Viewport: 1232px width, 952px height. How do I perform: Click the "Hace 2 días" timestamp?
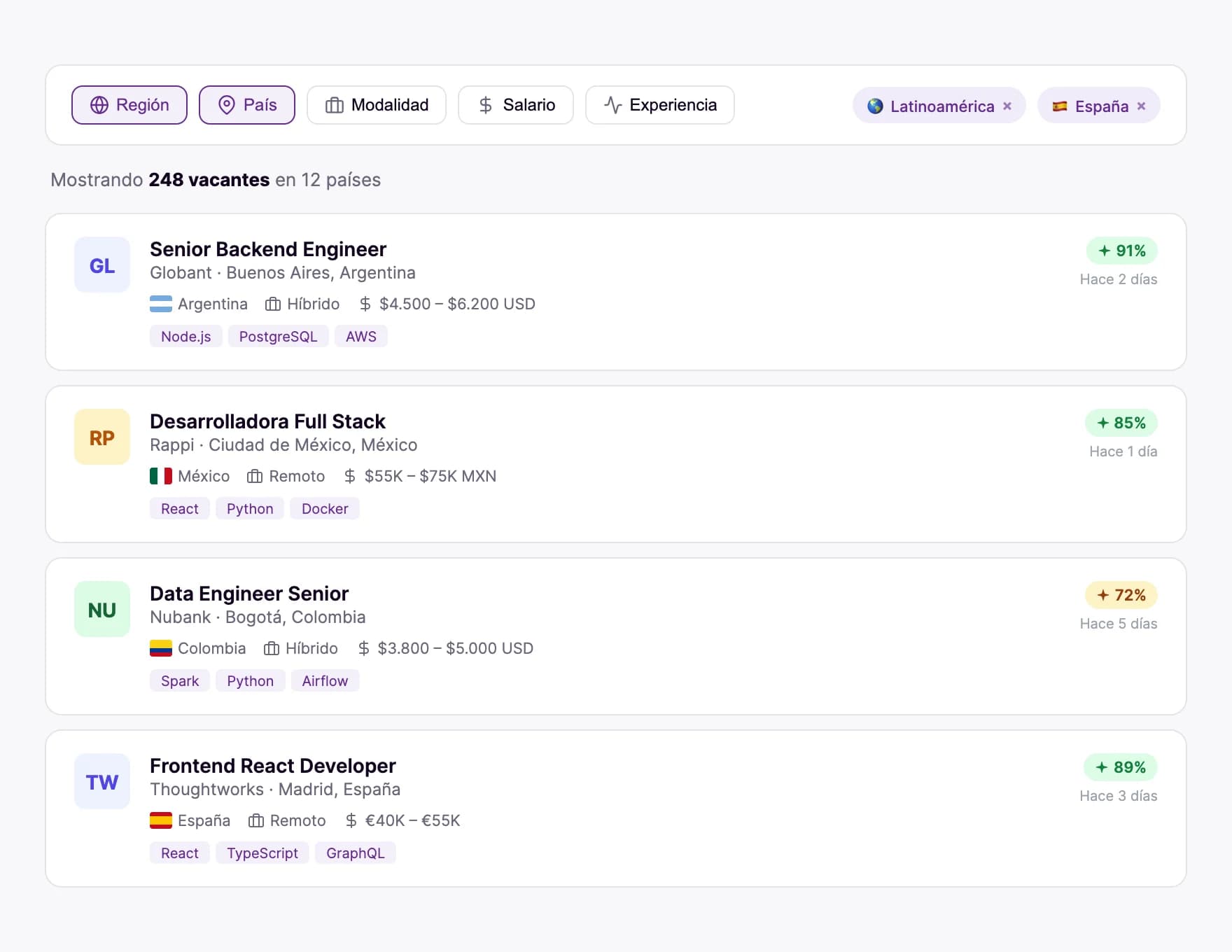point(1119,279)
